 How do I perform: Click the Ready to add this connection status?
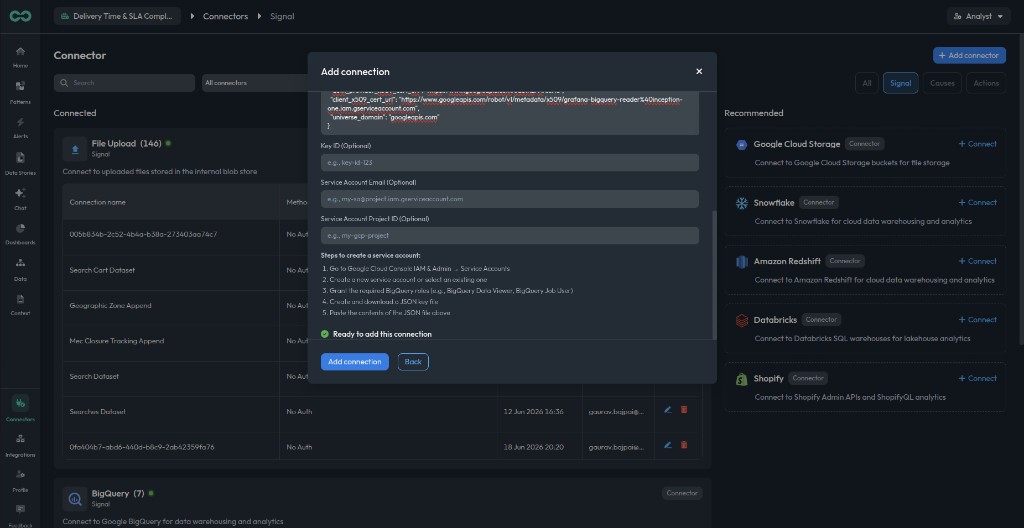click(376, 334)
